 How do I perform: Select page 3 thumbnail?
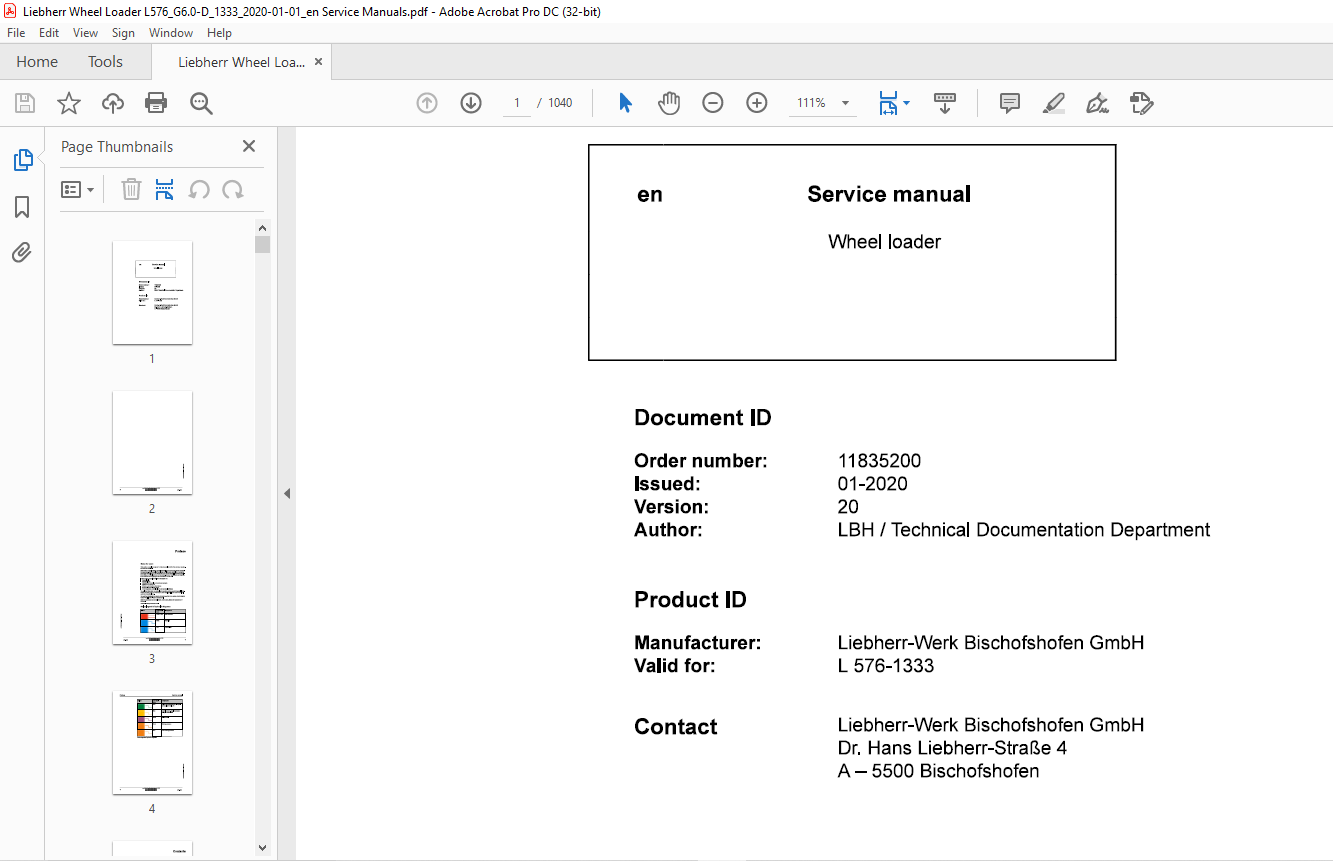click(152, 592)
